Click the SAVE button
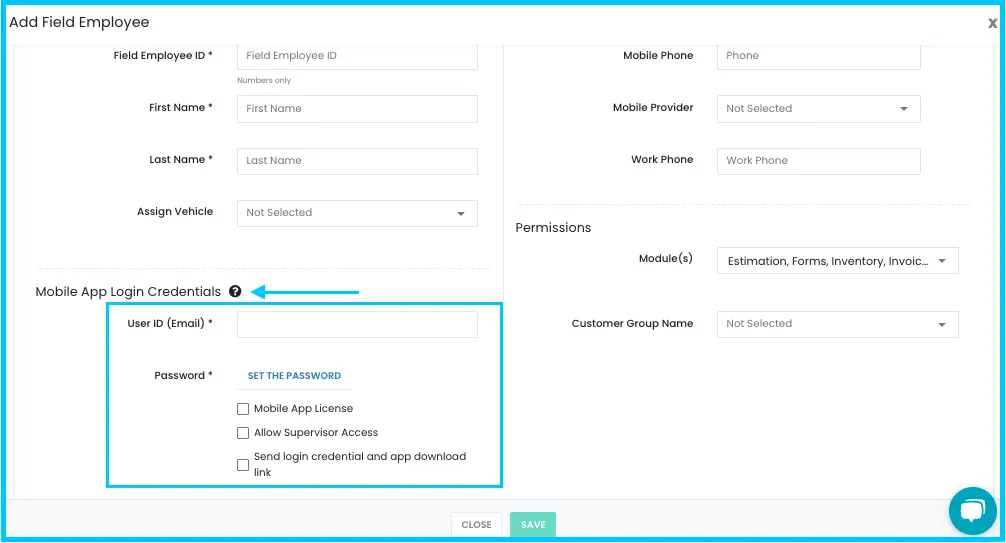Viewport: 1006px width, 543px height. [533, 524]
